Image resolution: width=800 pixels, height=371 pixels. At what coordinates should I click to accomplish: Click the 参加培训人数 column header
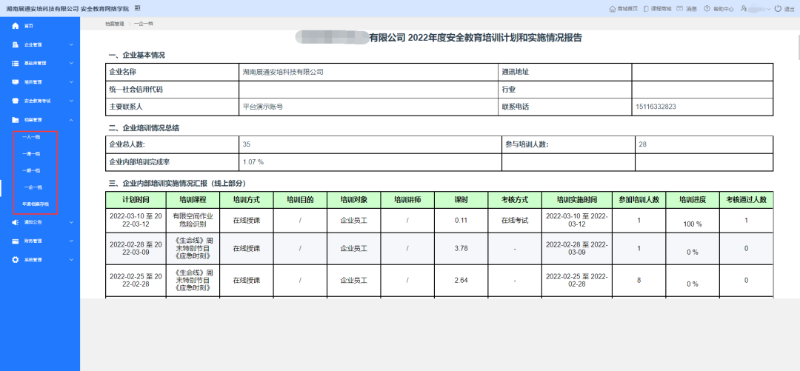tap(638, 200)
